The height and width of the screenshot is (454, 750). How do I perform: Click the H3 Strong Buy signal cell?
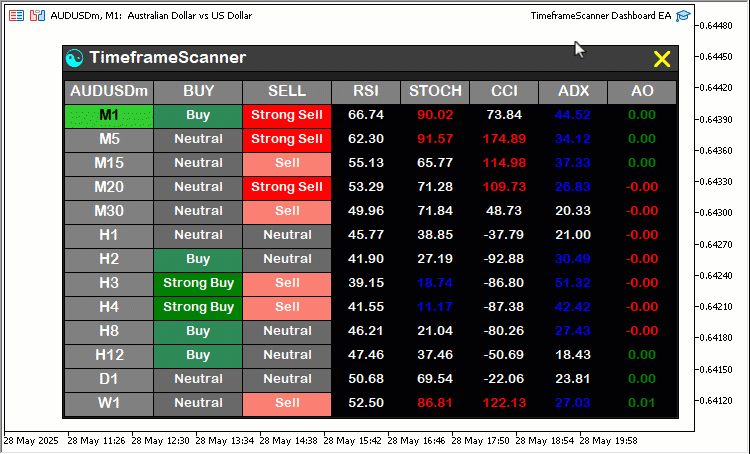[x=198, y=284]
